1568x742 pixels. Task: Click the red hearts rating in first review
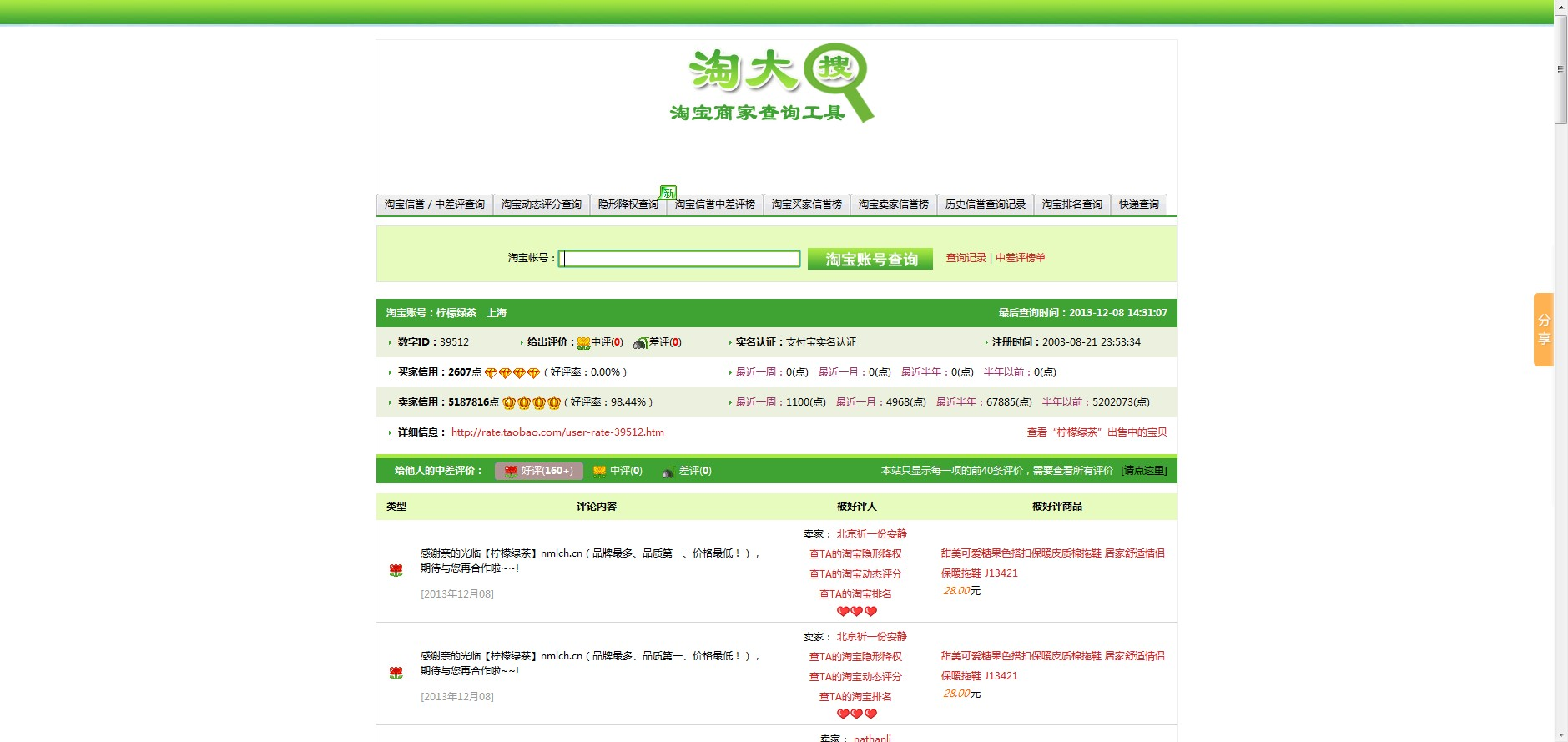tap(857, 612)
